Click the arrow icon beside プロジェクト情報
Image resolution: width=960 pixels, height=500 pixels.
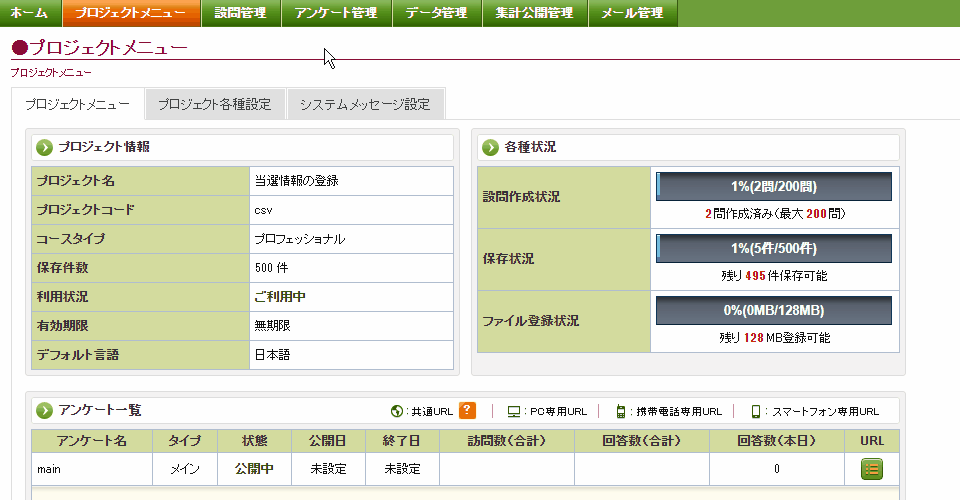[44, 147]
